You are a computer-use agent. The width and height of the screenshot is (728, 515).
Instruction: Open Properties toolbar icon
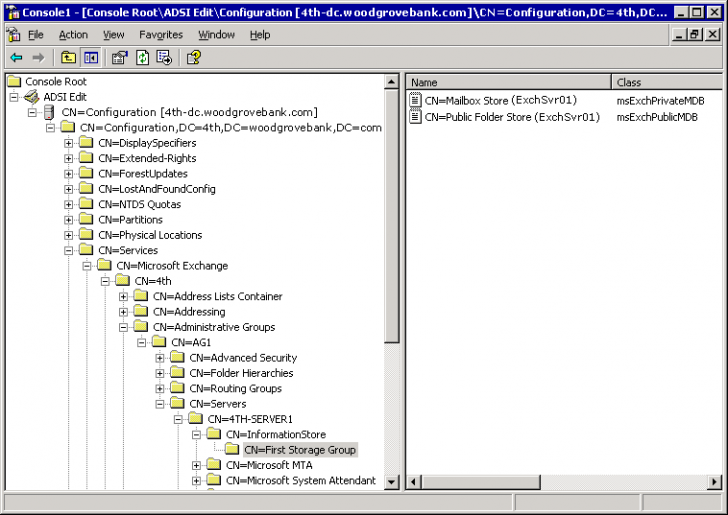point(120,58)
